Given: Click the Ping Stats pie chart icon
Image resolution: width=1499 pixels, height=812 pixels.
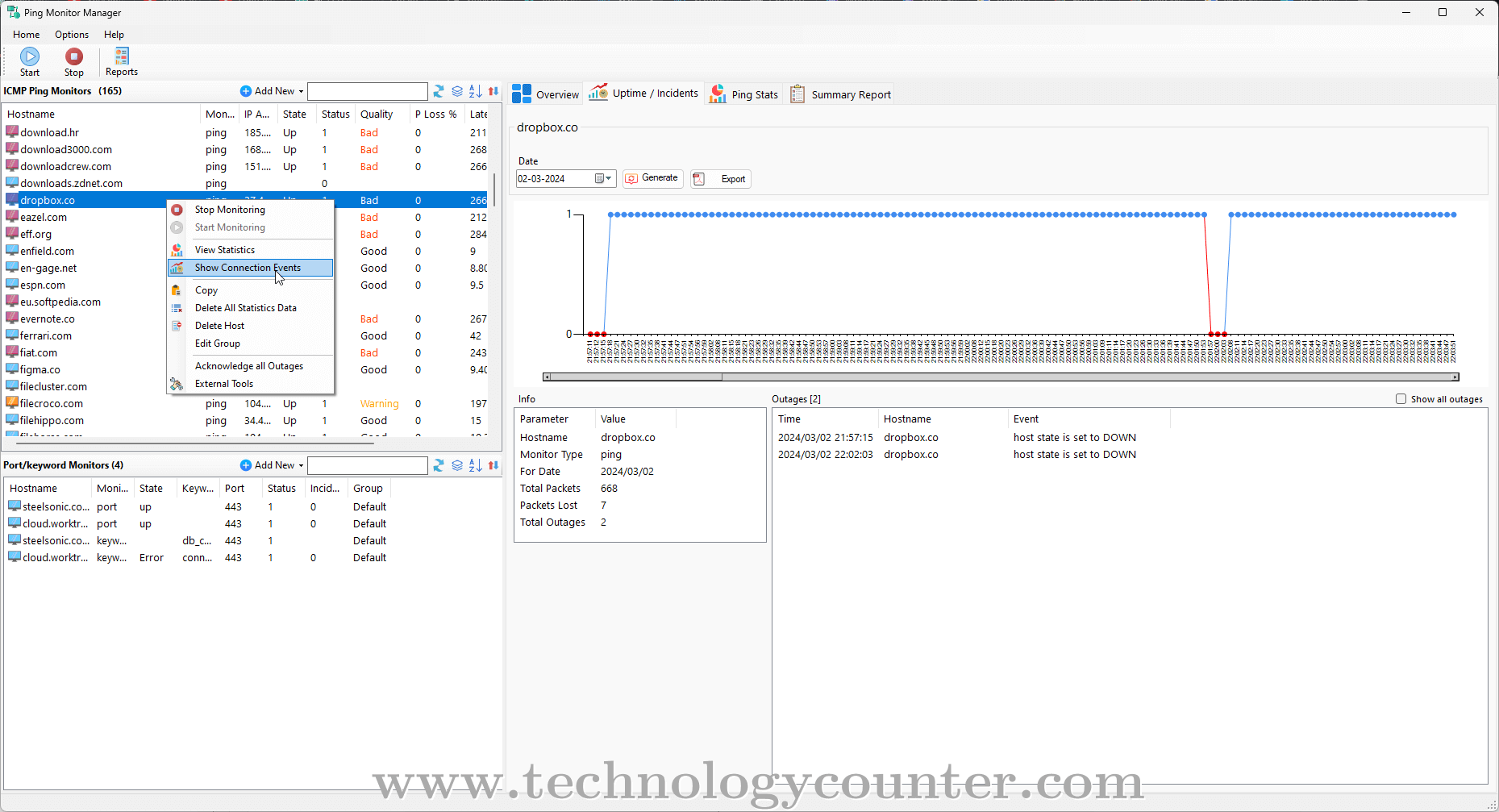Looking at the screenshot, I should pyautogui.click(x=717, y=94).
